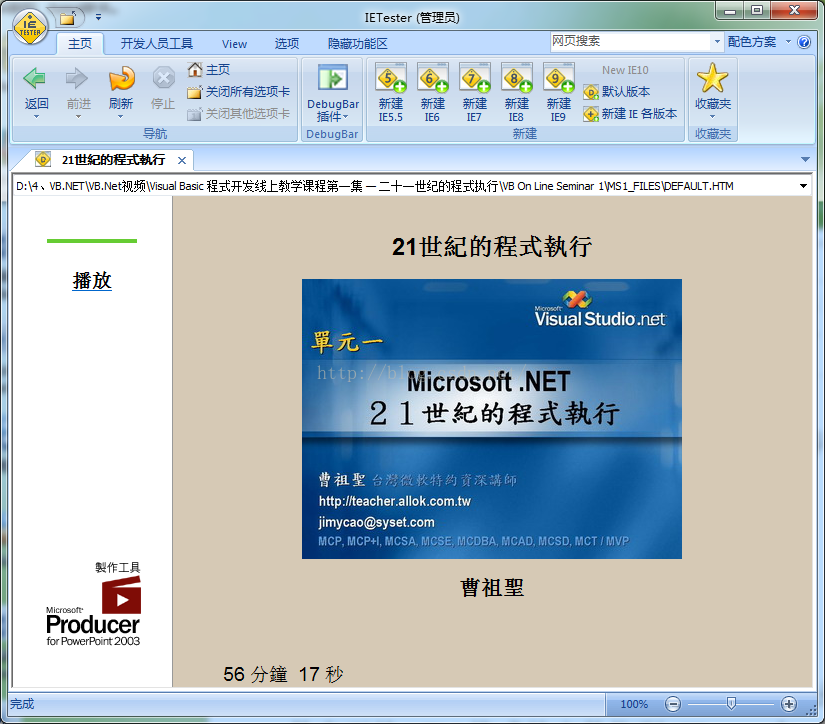Open the quick access toolbar customize arrow
The width and height of the screenshot is (825, 724).
[98, 17]
